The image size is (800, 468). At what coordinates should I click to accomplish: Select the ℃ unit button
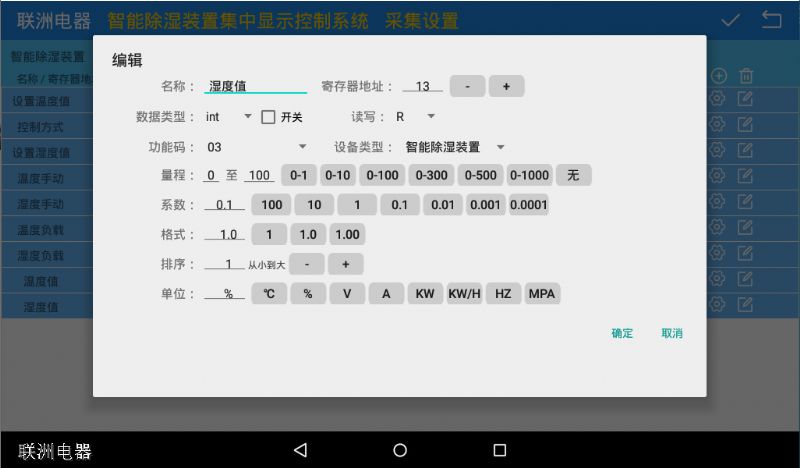click(x=268, y=294)
